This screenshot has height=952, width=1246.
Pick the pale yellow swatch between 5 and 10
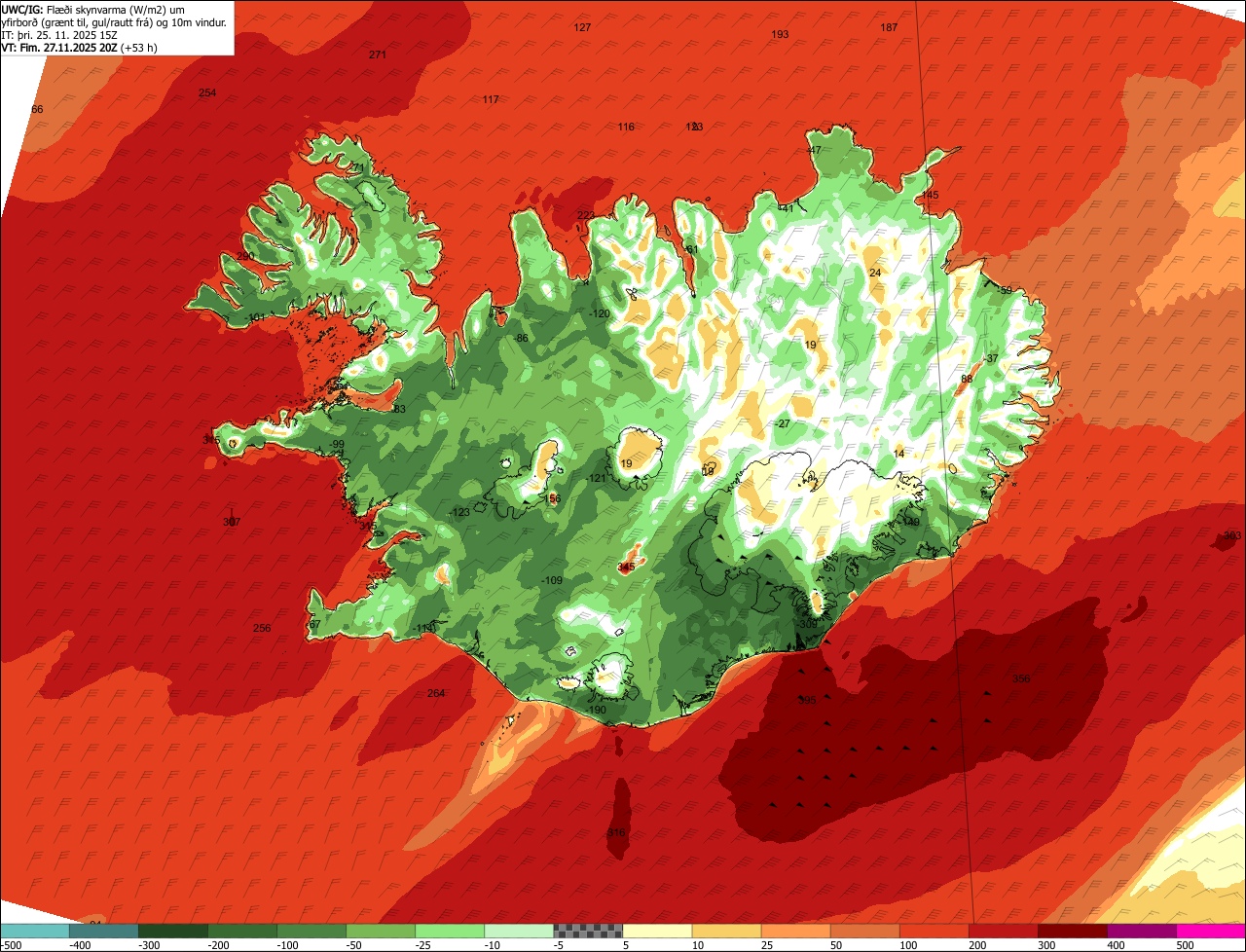point(657,931)
